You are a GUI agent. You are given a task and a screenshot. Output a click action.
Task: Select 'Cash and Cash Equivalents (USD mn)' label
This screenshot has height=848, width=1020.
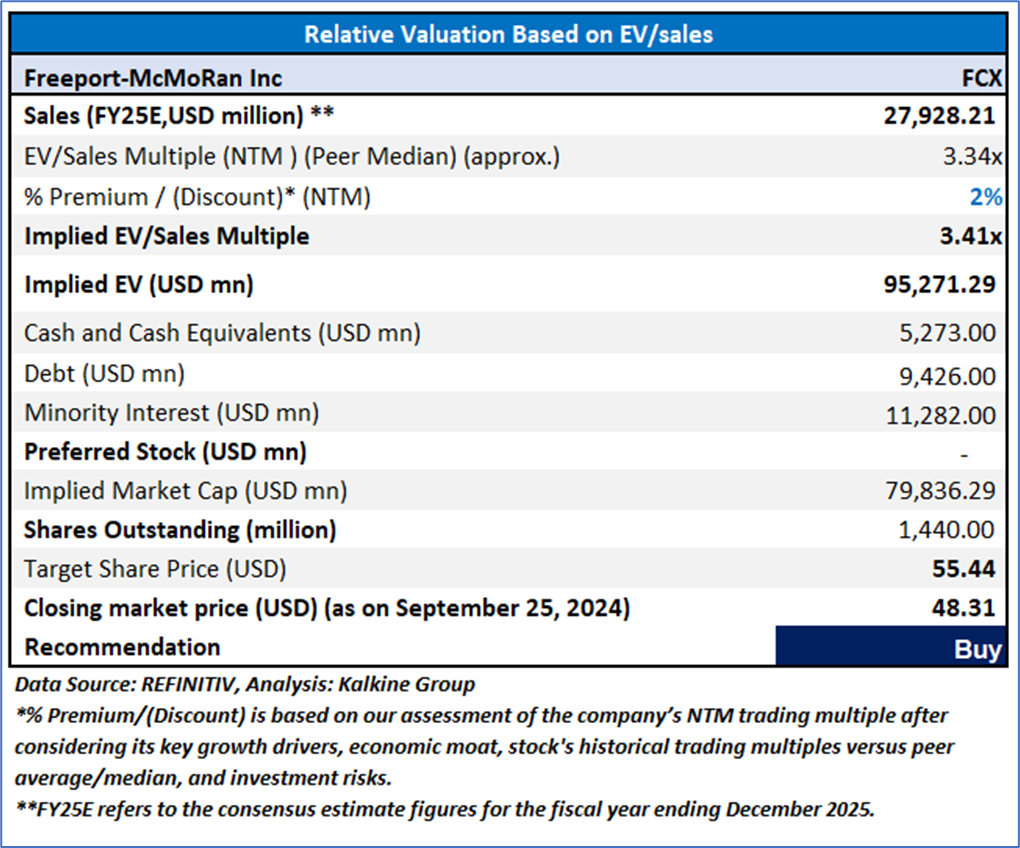point(222,333)
